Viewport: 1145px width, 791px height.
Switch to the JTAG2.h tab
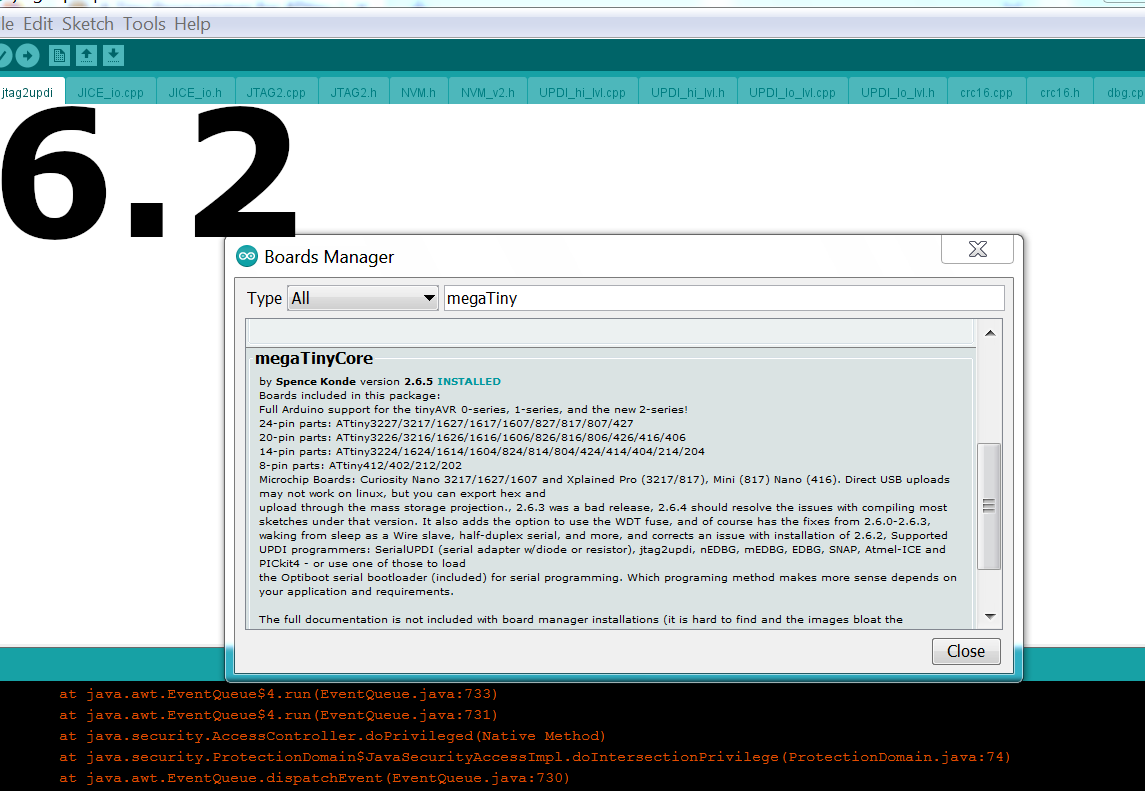(x=353, y=93)
